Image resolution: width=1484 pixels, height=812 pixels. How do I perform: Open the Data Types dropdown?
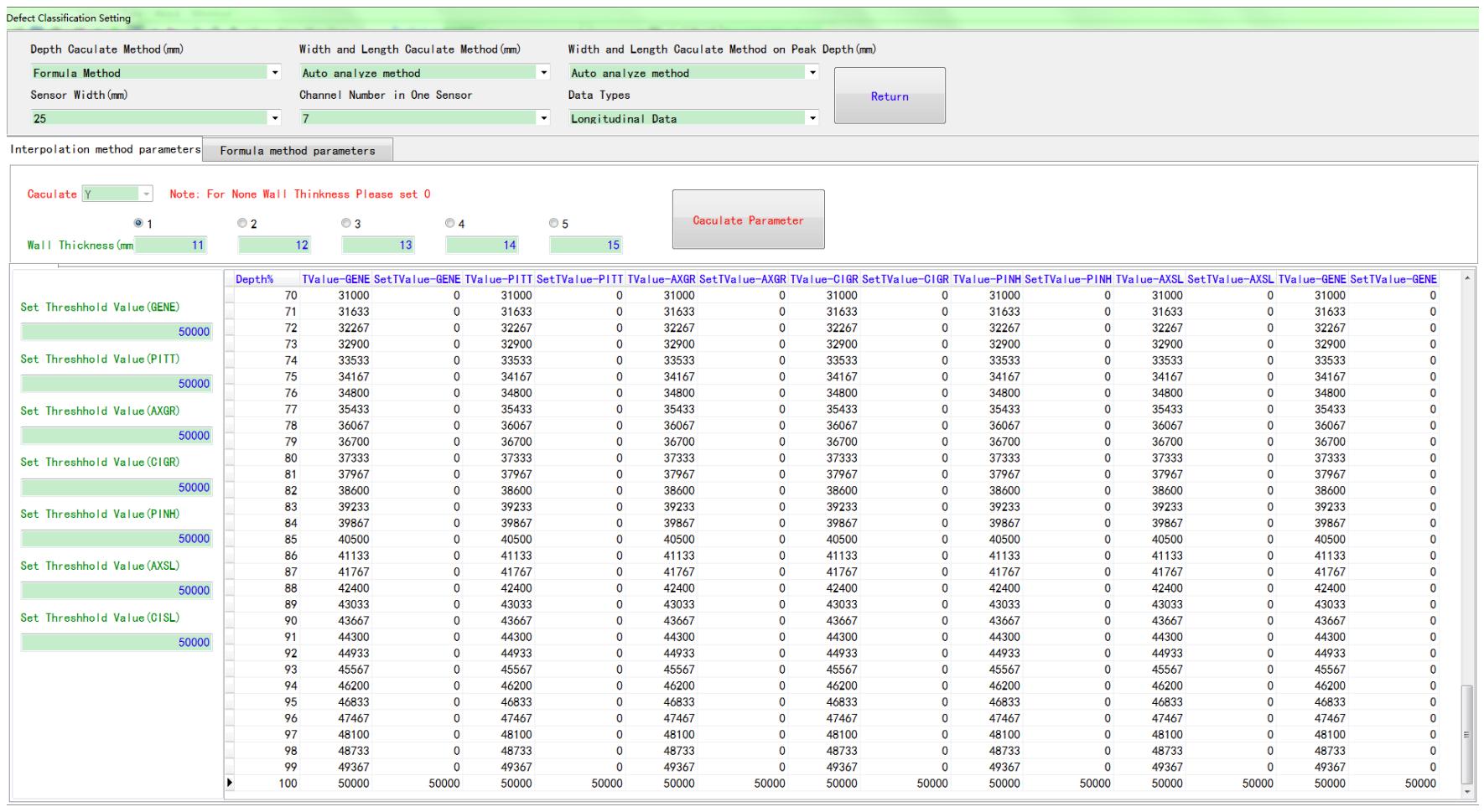[812, 118]
